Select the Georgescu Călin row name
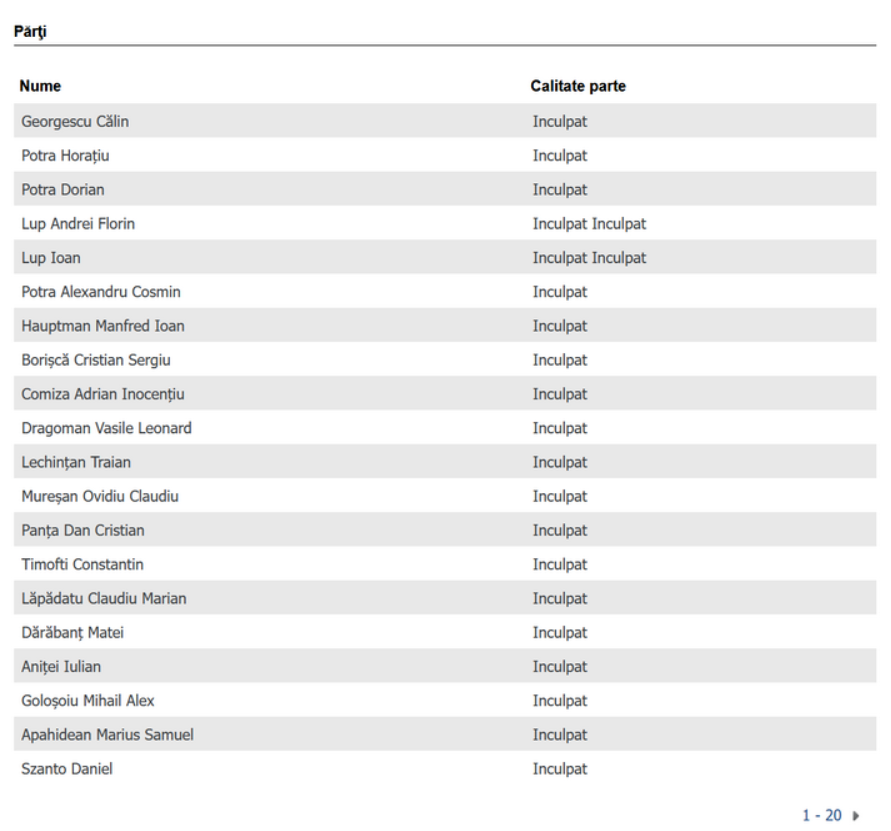Viewport: 891px width, 831px height. point(75,122)
